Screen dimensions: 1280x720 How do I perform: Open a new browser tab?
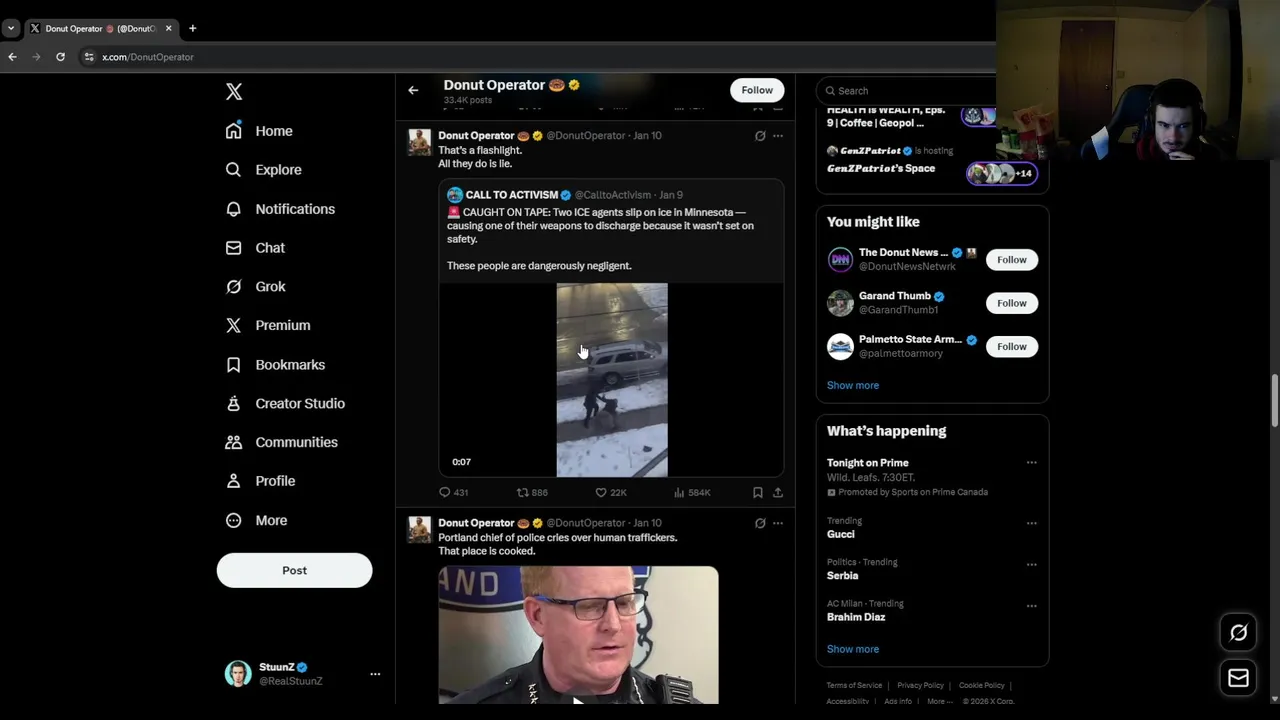[192, 28]
